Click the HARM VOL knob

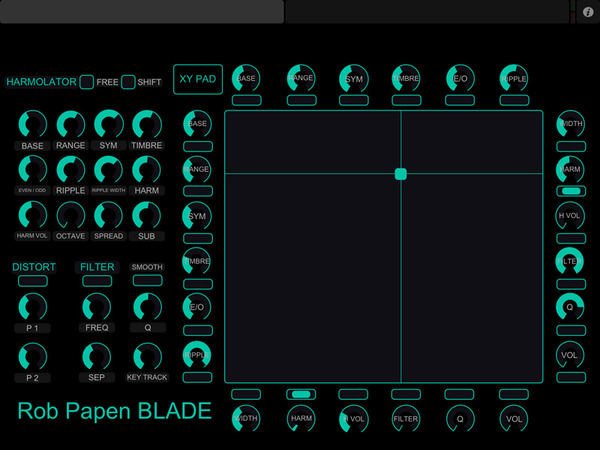pyautogui.click(x=33, y=215)
